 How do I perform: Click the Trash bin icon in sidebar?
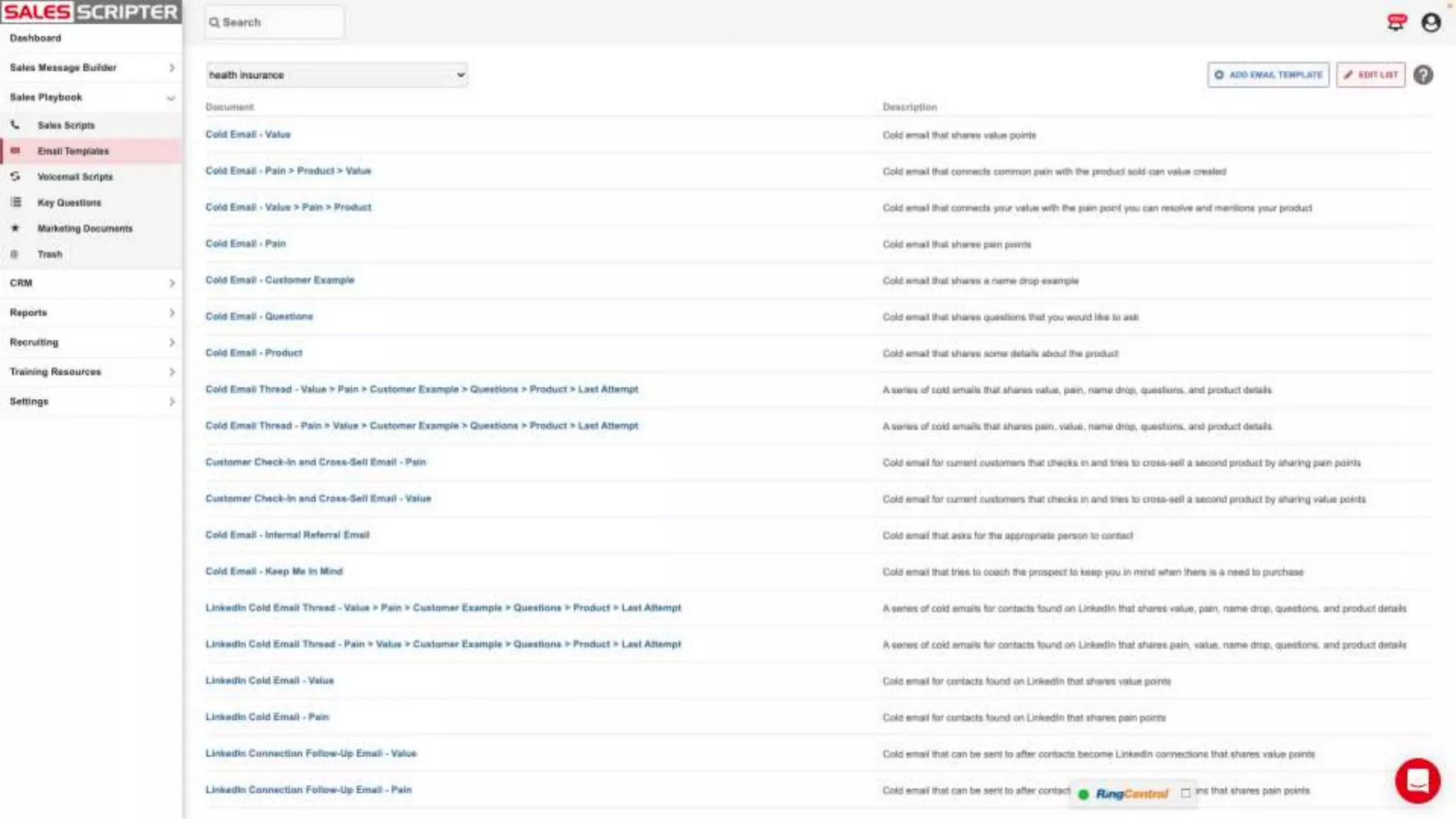pyautogui.click(x=15, y=254)
